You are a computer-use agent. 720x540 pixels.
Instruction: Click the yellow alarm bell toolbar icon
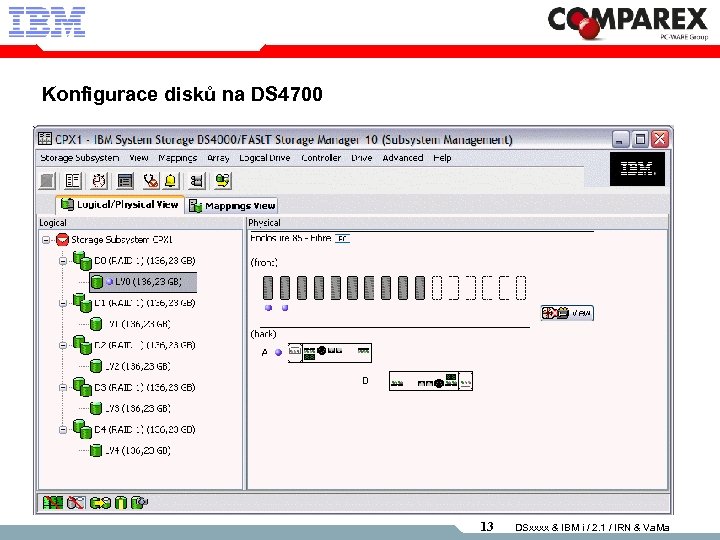(x=171, y=181)
